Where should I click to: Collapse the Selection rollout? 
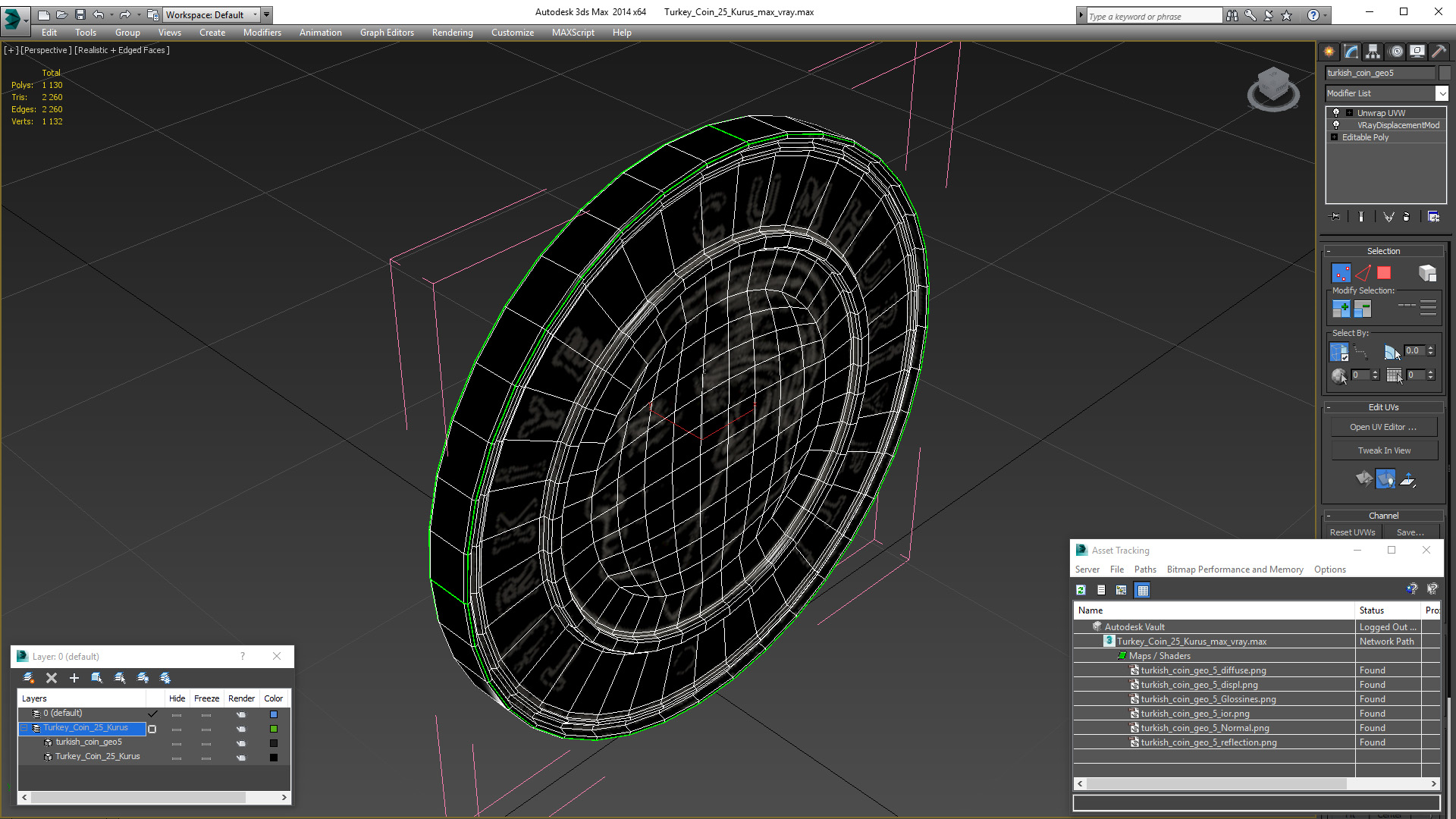[x=1383, y=251]
